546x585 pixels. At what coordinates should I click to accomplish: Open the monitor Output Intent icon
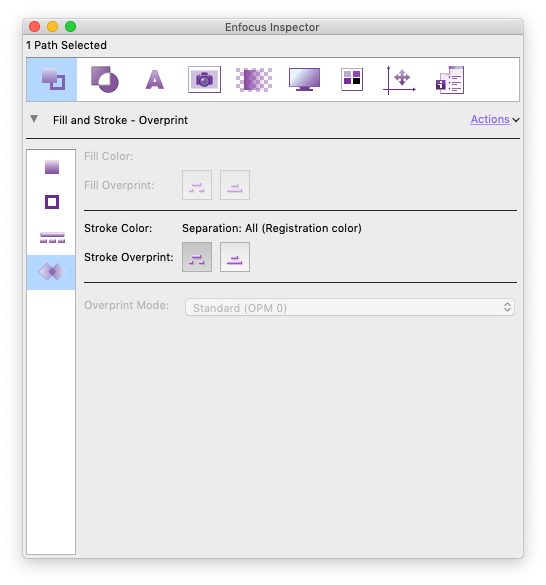coord(304,79)
